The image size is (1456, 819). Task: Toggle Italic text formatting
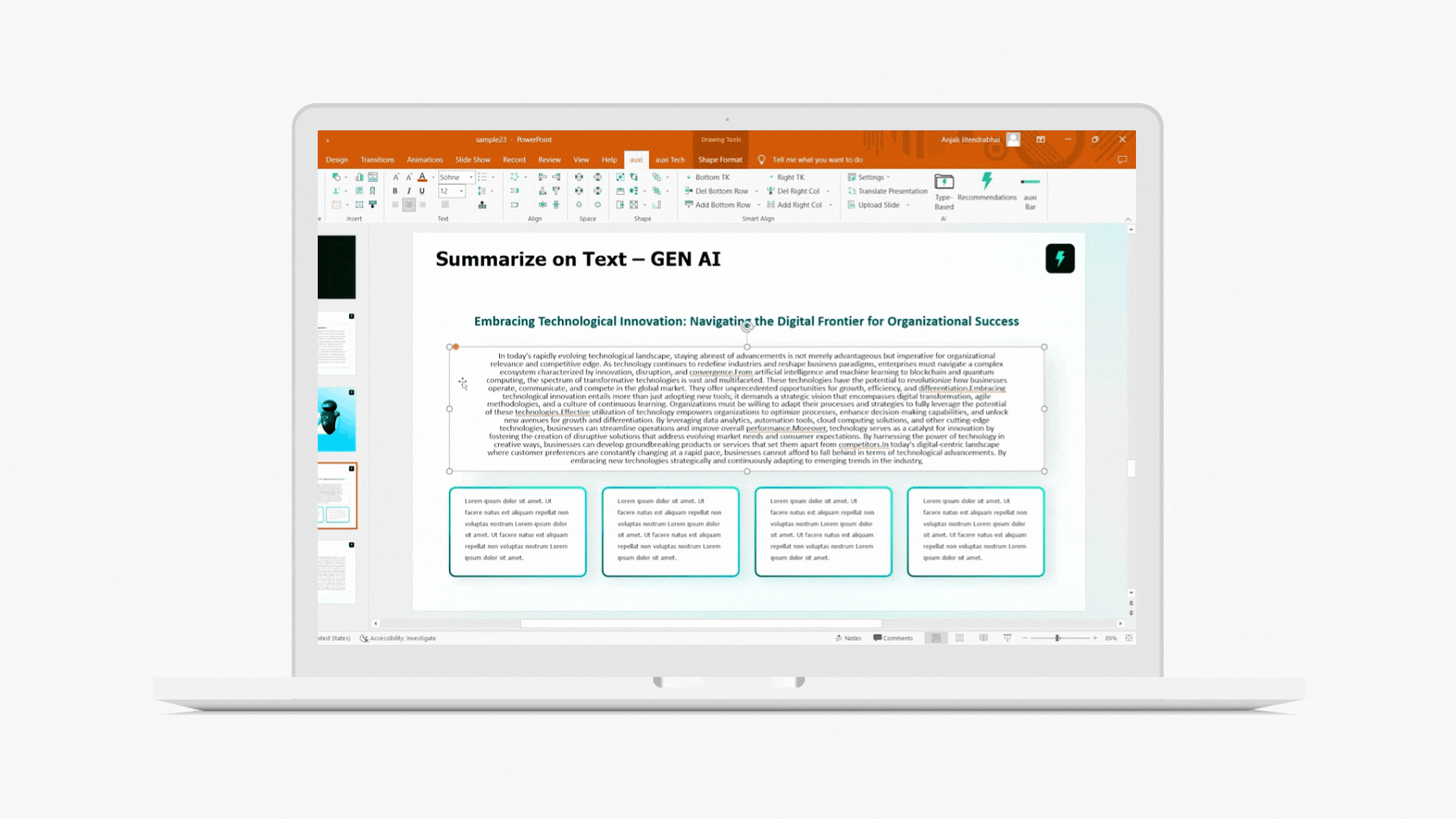click(409, 191)
